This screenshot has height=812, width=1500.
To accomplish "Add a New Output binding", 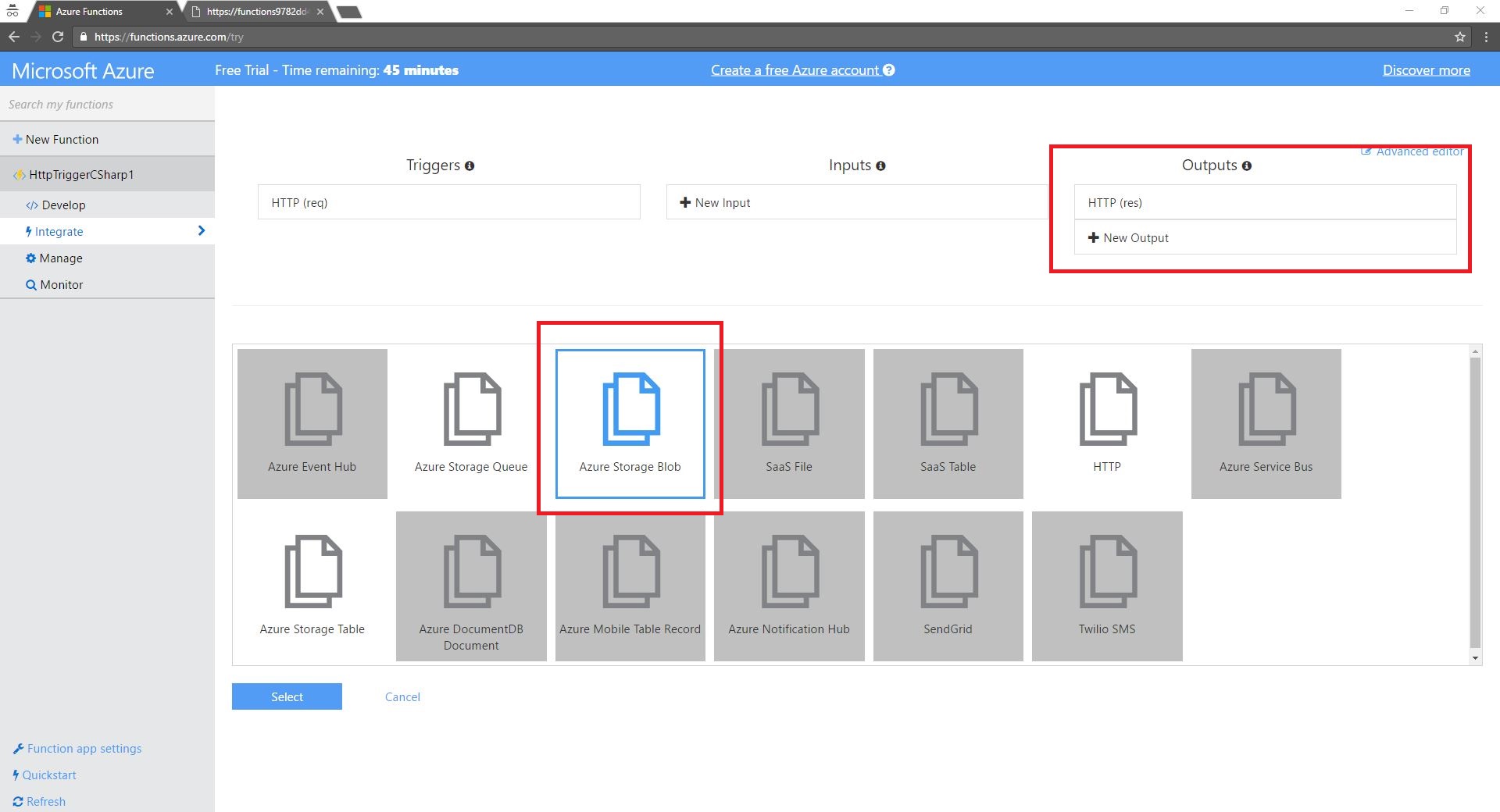I will (x=1135, y=238).
